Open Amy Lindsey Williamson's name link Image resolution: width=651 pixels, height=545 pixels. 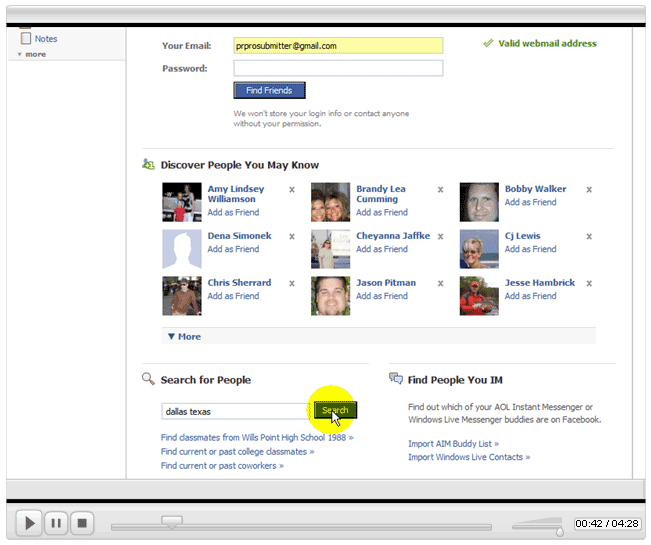pyautogui.click(x=235, y=194)
